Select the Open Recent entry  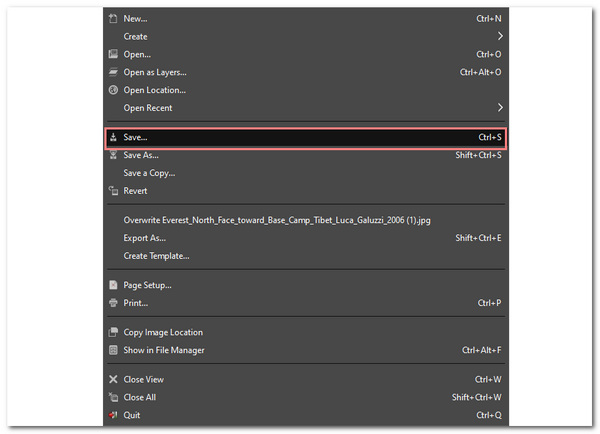pyautogui.click(x=306, y=108)
